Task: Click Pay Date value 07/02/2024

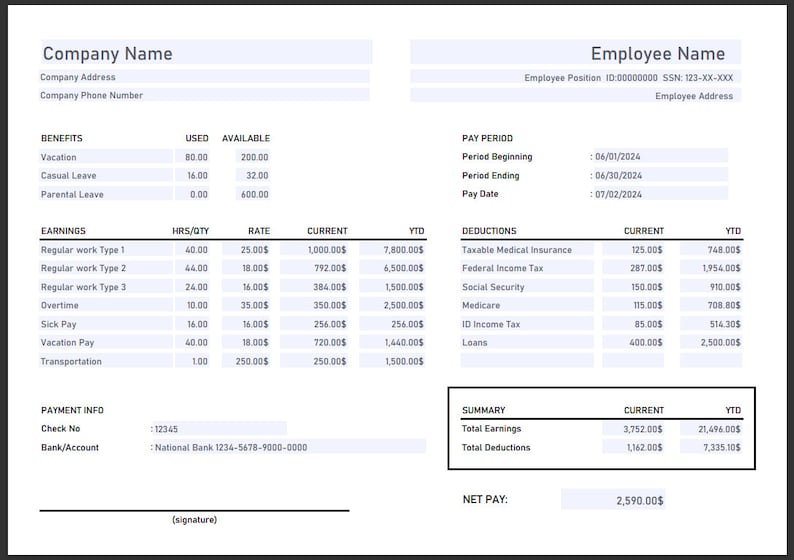Action: (x=660, y=194)
